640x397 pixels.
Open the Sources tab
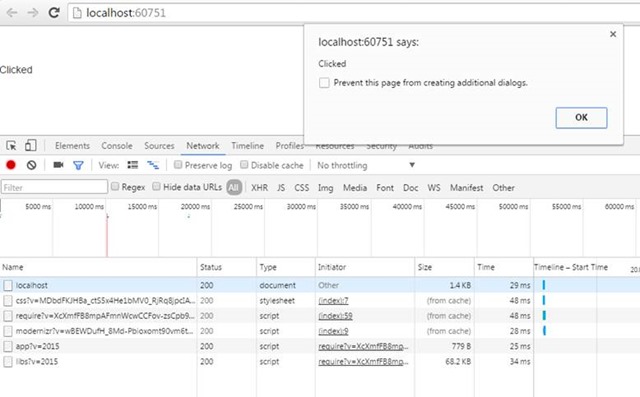click(x=159, y=146)
